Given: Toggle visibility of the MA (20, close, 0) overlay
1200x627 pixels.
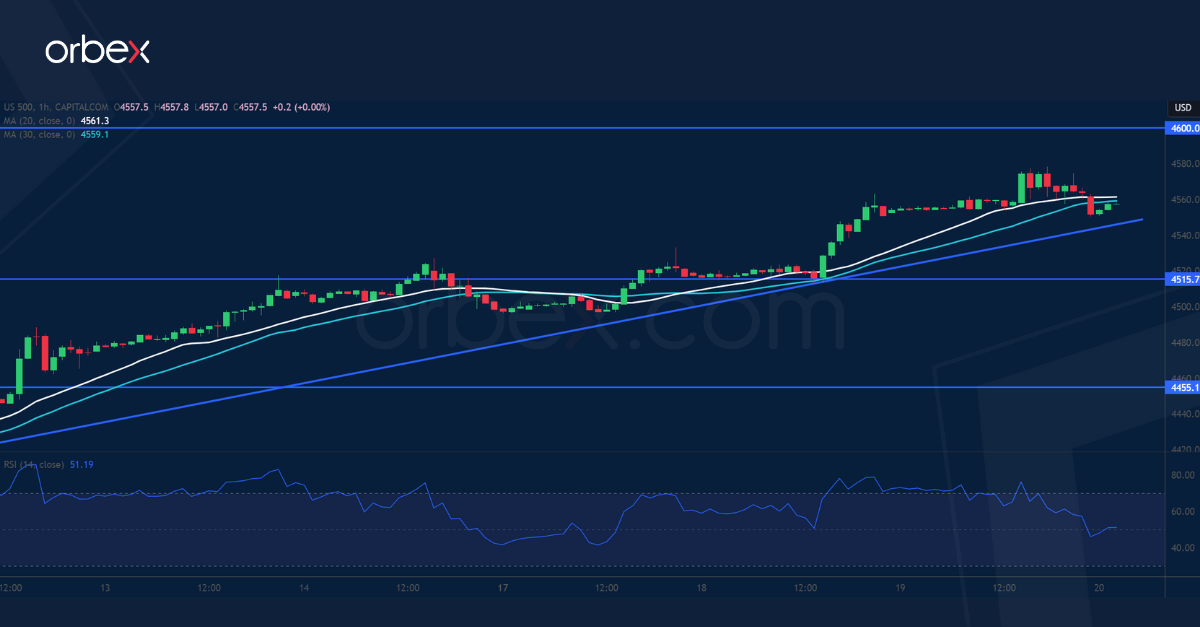Looking at the screenshot, I should tap(38, 120).
